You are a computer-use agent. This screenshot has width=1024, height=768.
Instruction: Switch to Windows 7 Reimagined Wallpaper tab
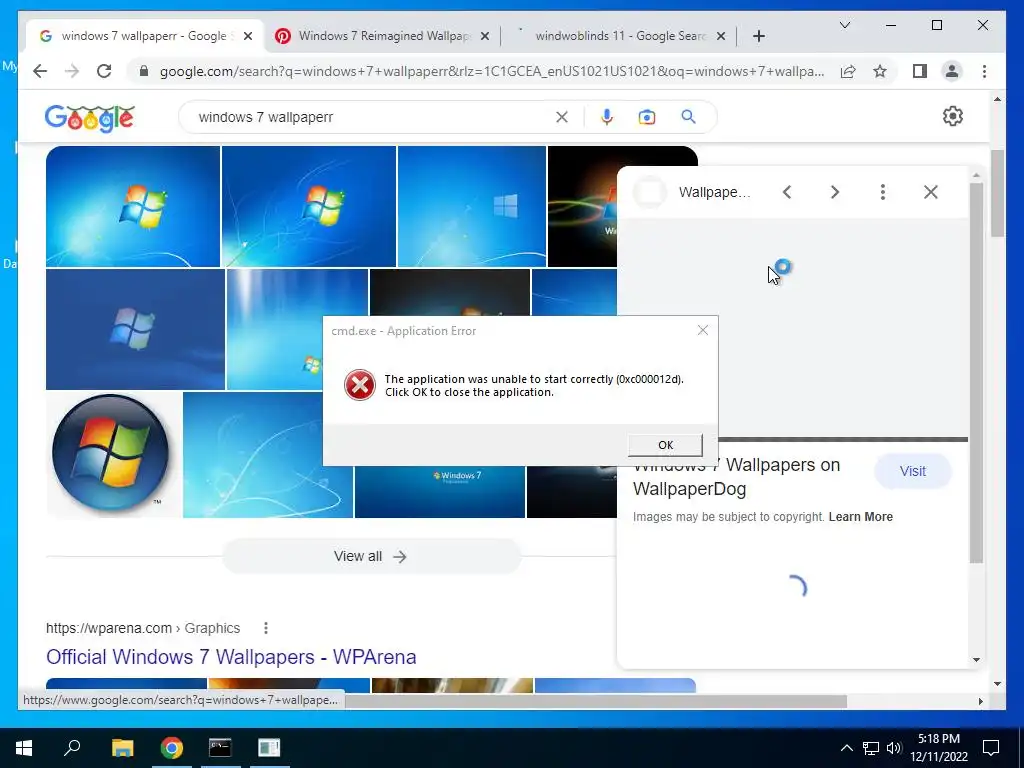point(383,36)
